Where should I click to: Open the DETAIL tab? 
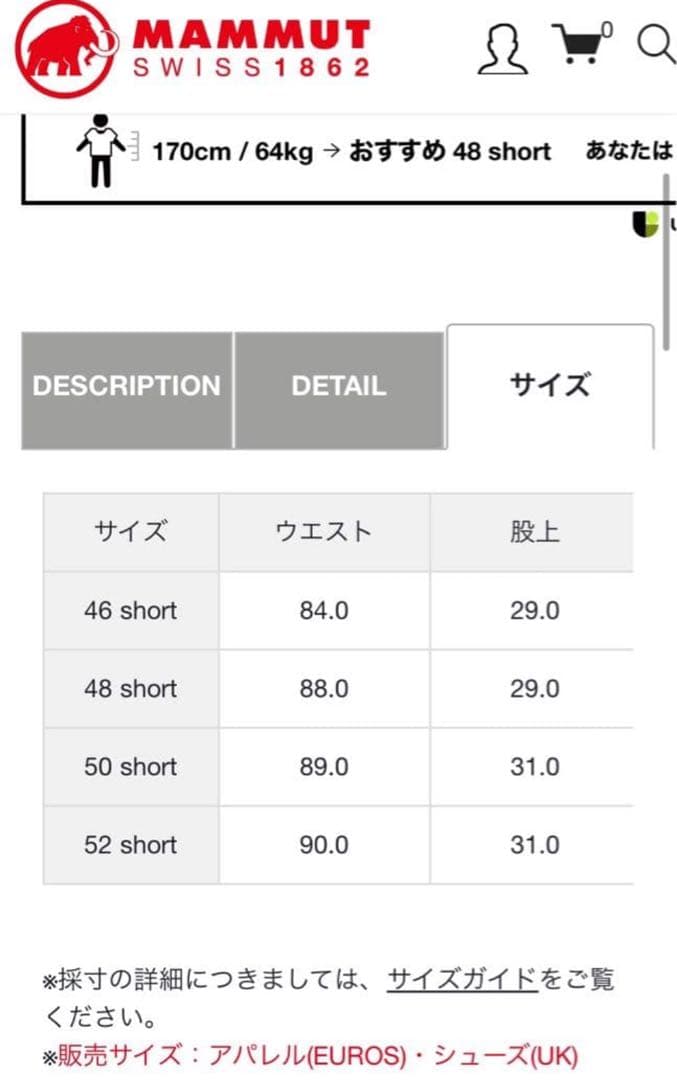pyautogui.click(x=338, y=386)
